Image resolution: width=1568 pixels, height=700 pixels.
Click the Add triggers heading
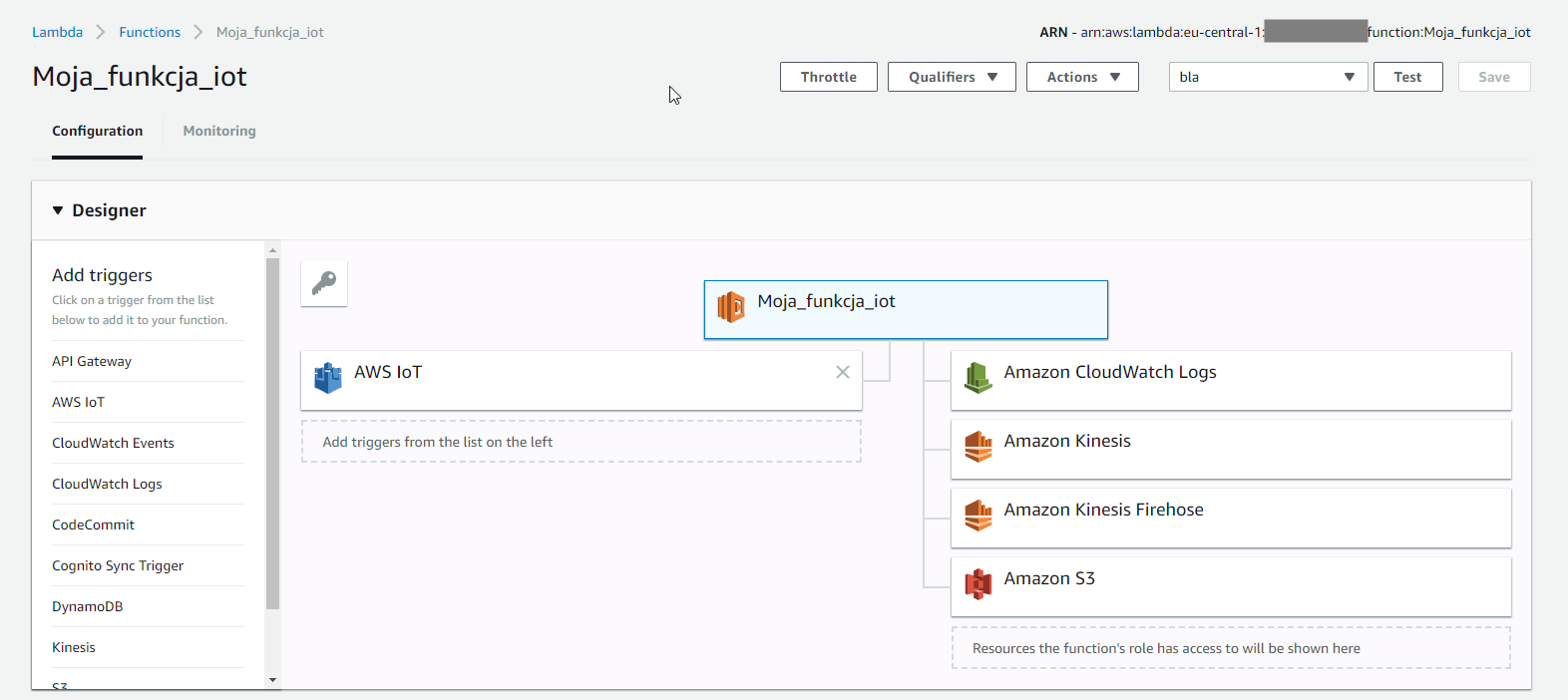(x=102, y=275)
